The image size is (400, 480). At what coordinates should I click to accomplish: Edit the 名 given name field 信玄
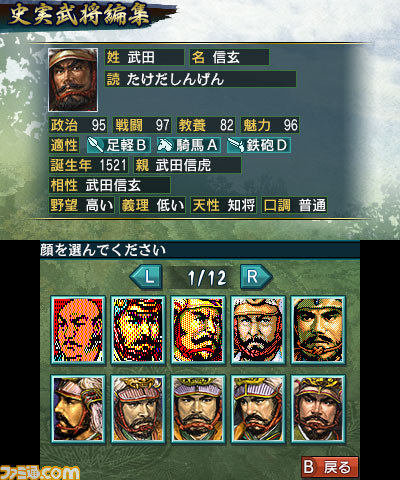[229, 57]
